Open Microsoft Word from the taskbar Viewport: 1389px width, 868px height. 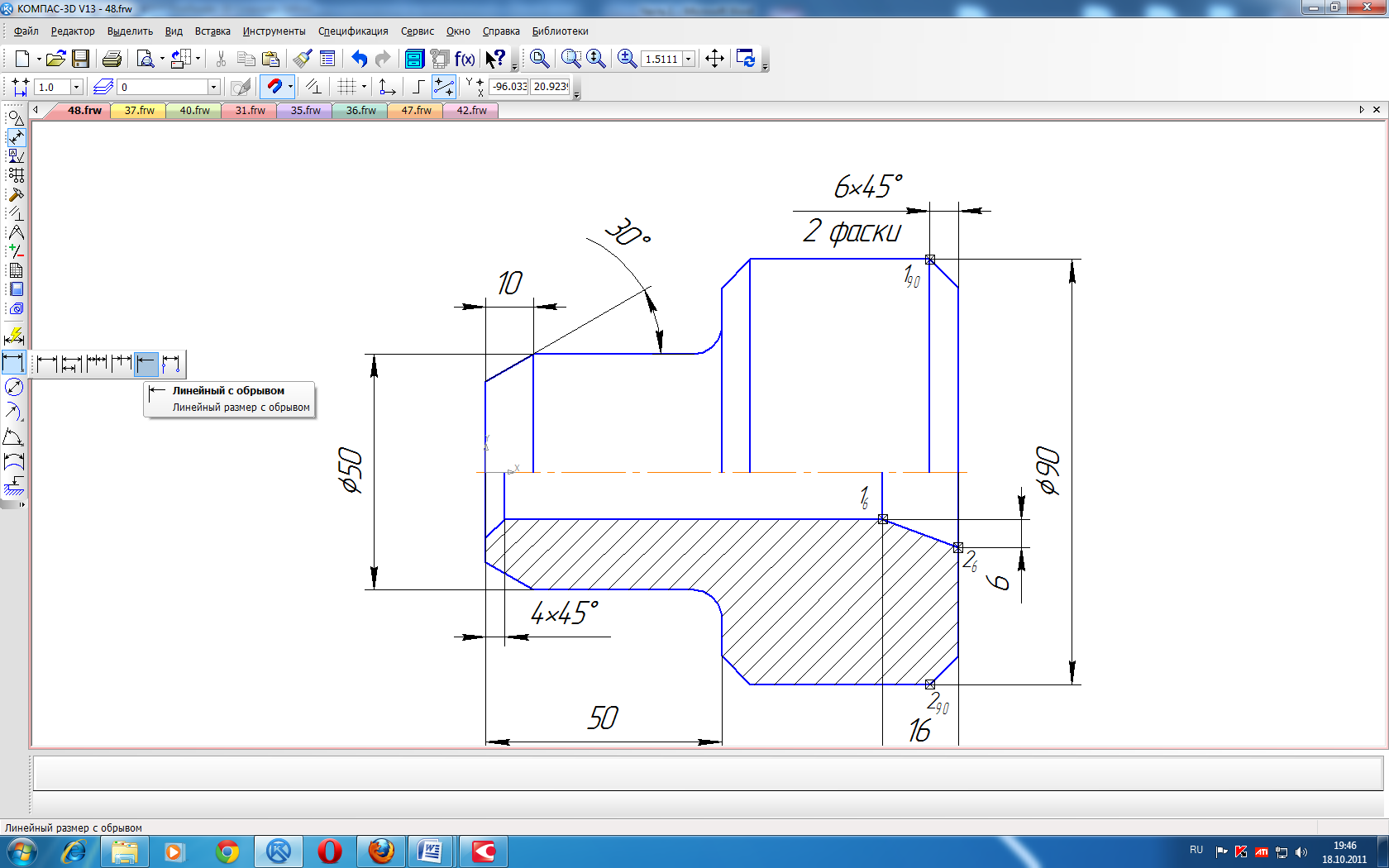point(430,851)
